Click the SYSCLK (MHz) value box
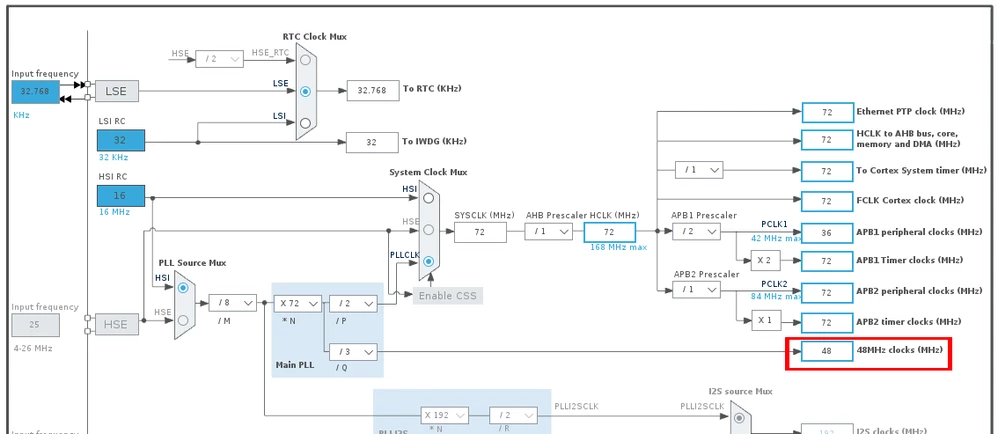Screen dimensions: 998x434 pyautogui.click(x=480, y=232)
